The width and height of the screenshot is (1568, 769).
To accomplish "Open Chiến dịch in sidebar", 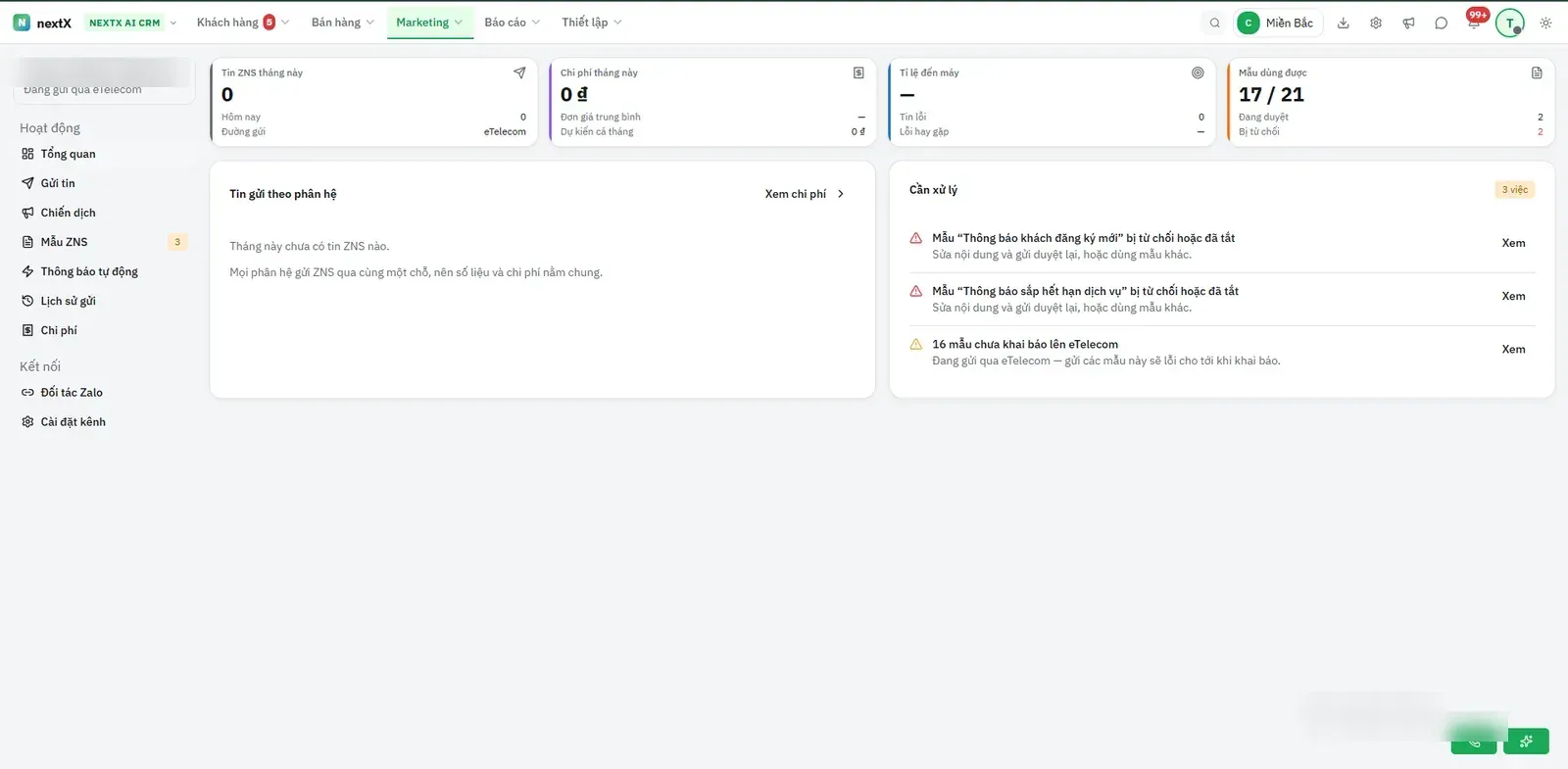I will click(x=104, y=213).
